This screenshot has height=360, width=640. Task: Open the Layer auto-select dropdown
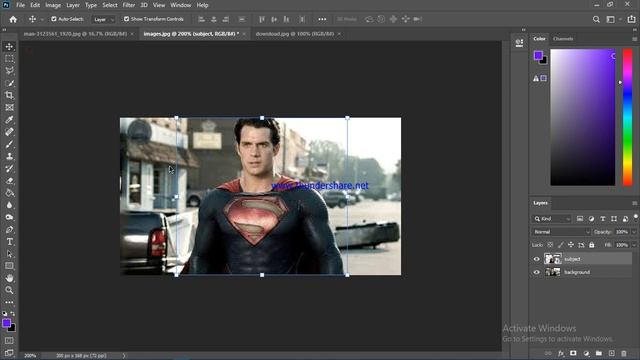coord(103,19)
